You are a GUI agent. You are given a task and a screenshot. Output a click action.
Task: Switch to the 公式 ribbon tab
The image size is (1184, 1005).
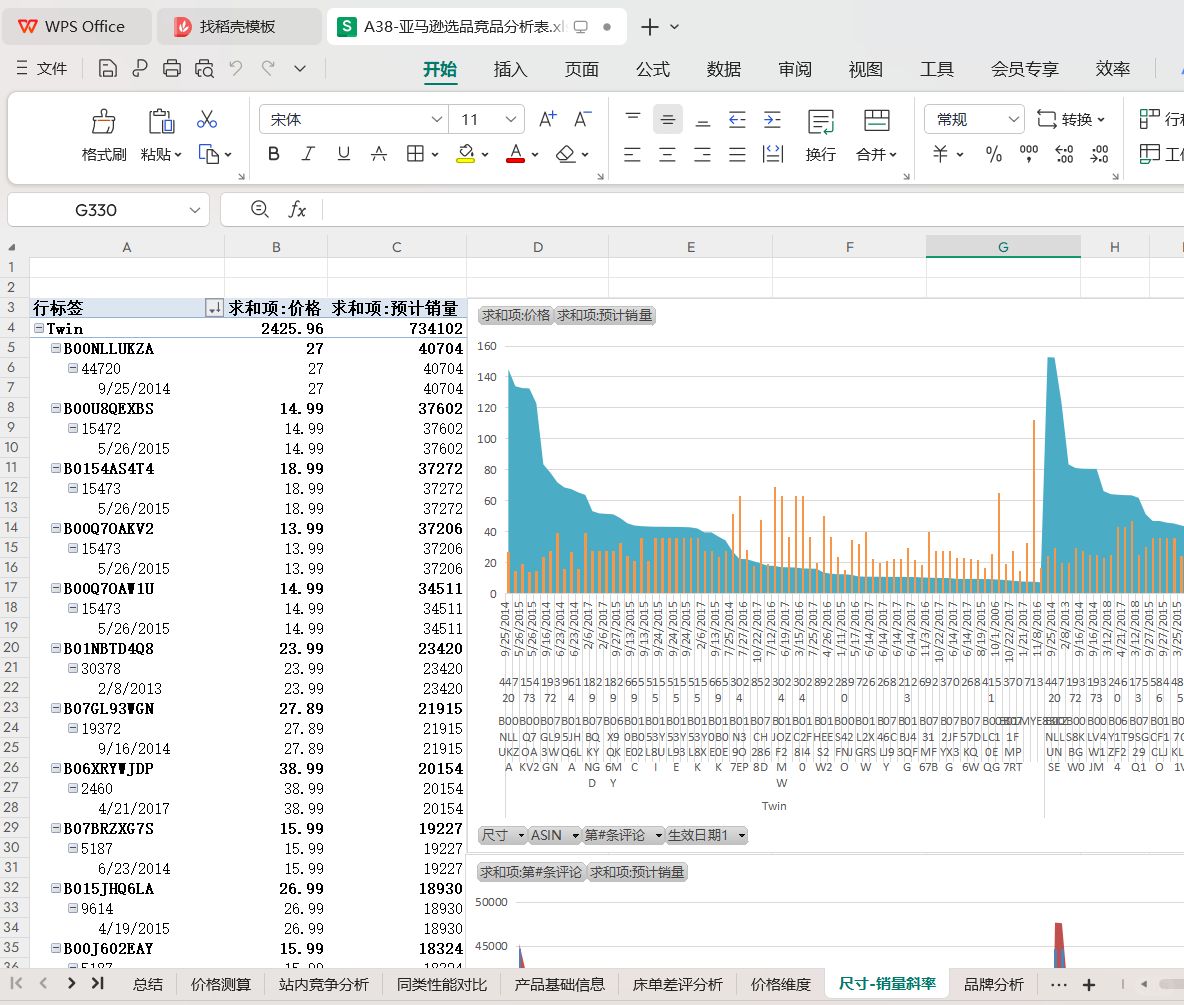coord(652,69)
